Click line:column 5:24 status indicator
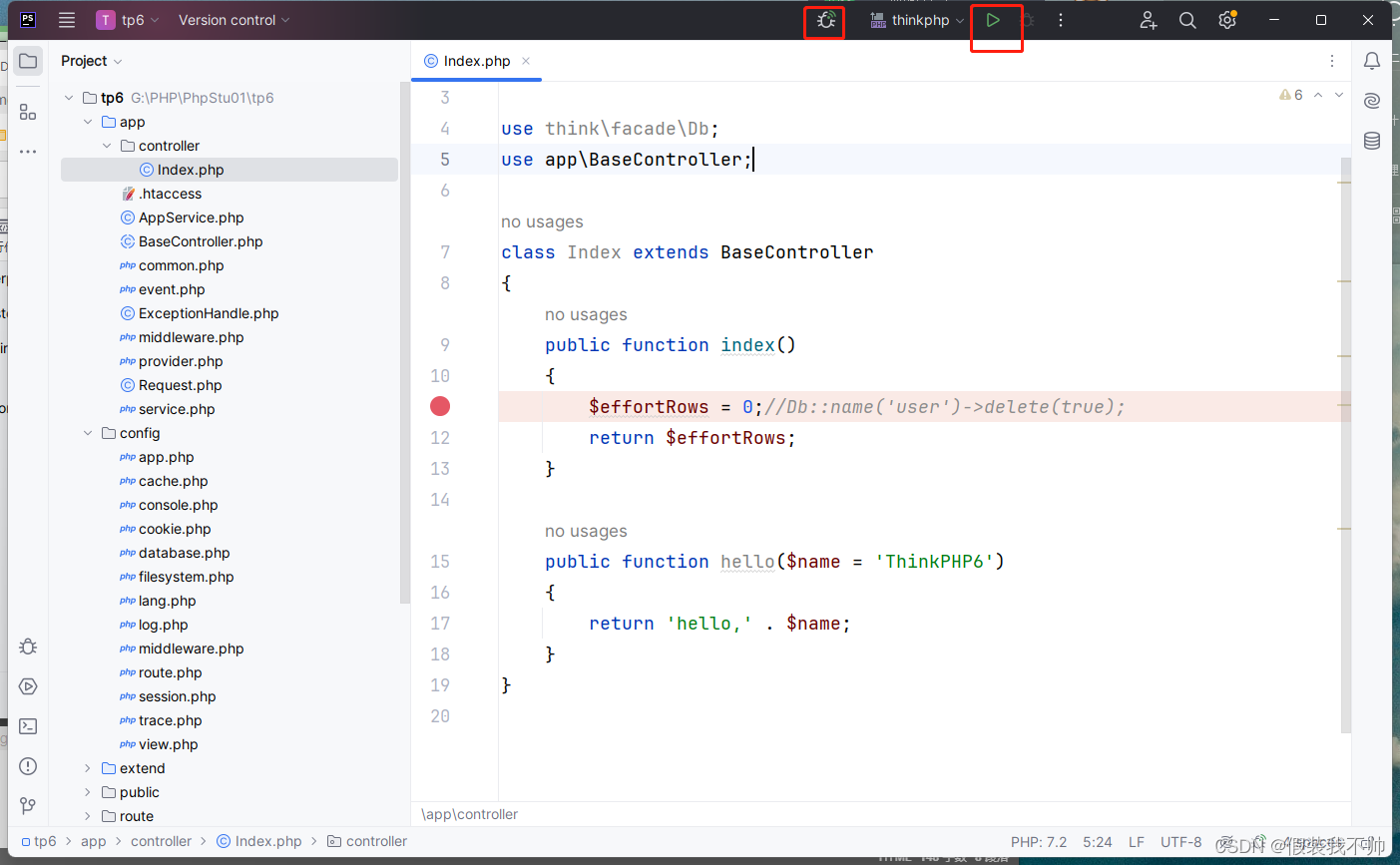 1098,842
